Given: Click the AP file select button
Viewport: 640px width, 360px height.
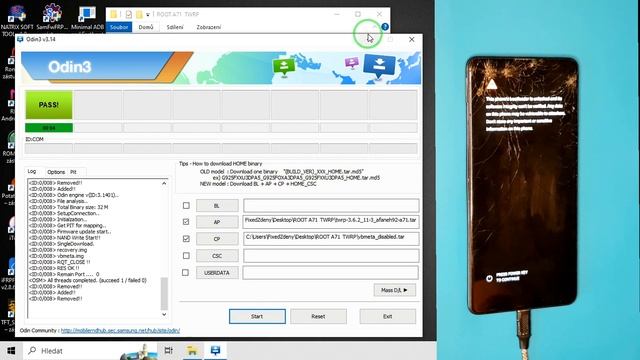Looking at the screenshot, I should coord(217,222).
